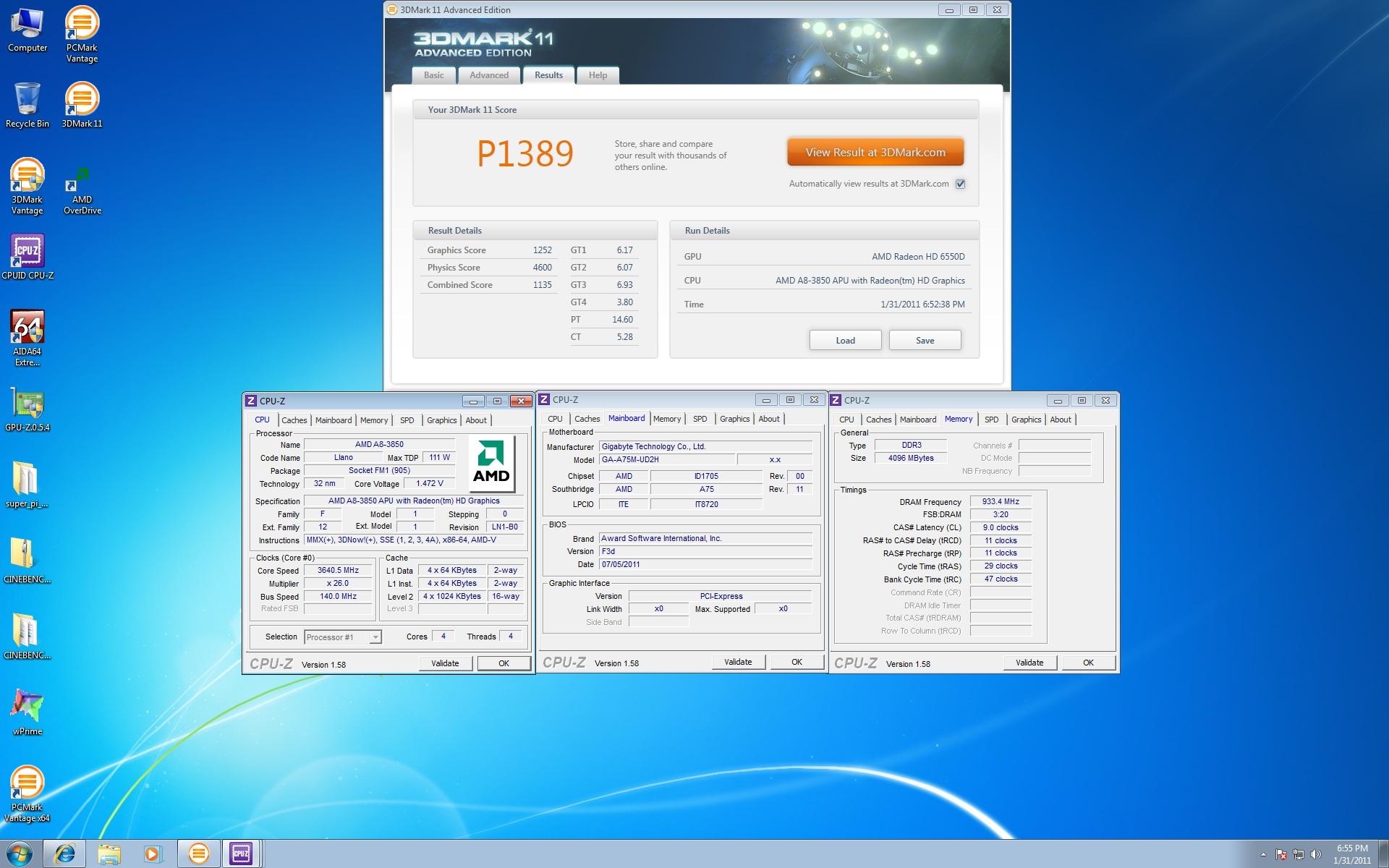The width and height of the screenshot is (1389, 868).
Task: Click the AMD Radeon HD 6550D GPU text
Action: coord(918,257)
